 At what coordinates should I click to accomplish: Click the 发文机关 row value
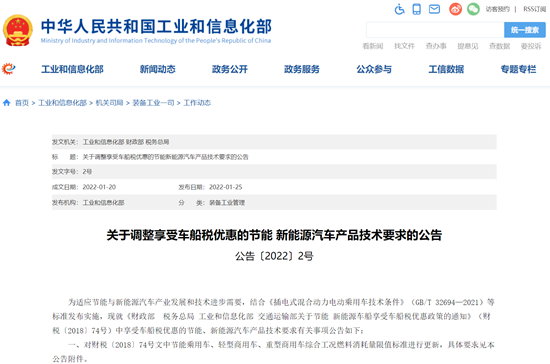click(126, 142)
